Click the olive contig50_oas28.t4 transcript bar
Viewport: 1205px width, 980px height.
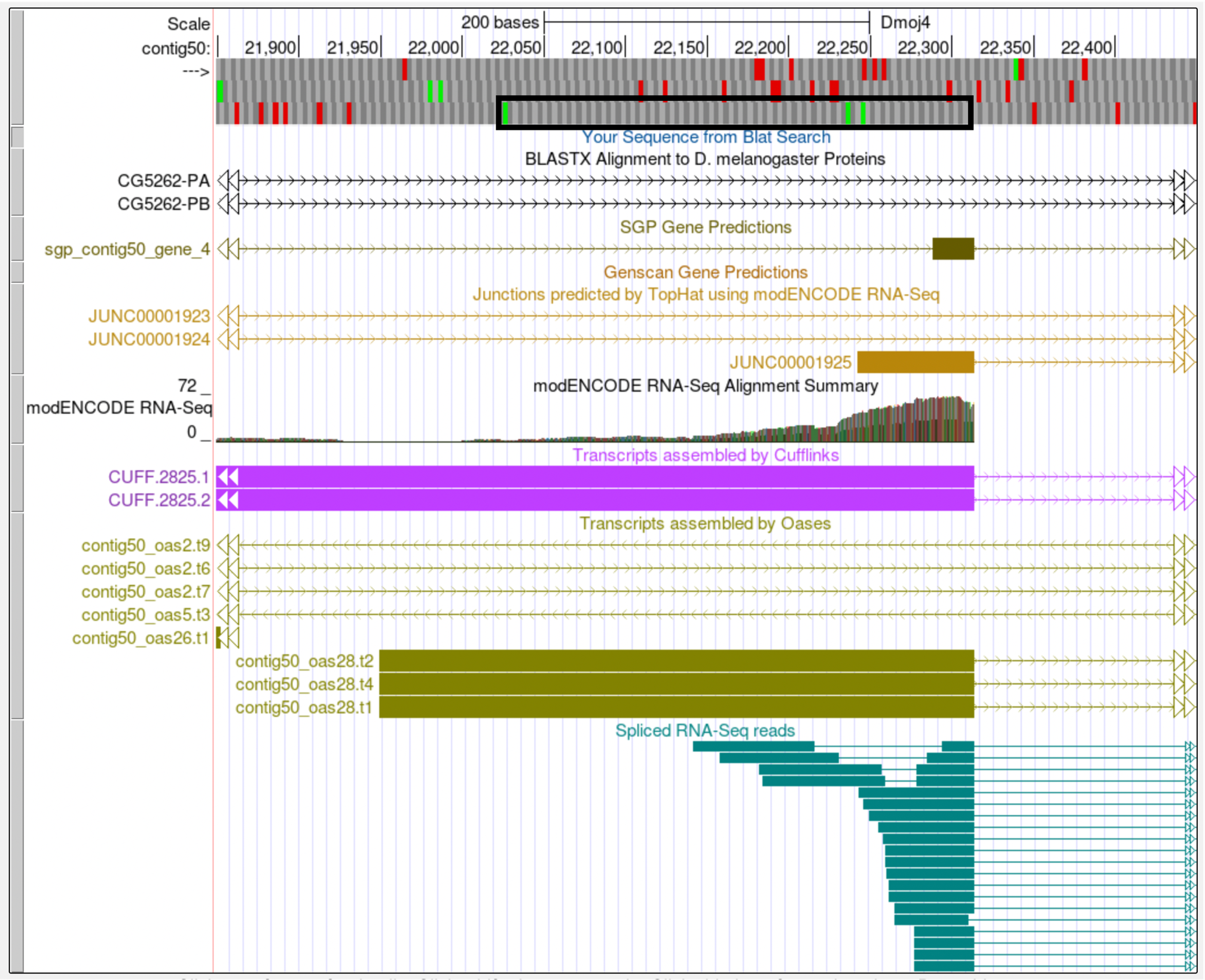tap(676, 683)
